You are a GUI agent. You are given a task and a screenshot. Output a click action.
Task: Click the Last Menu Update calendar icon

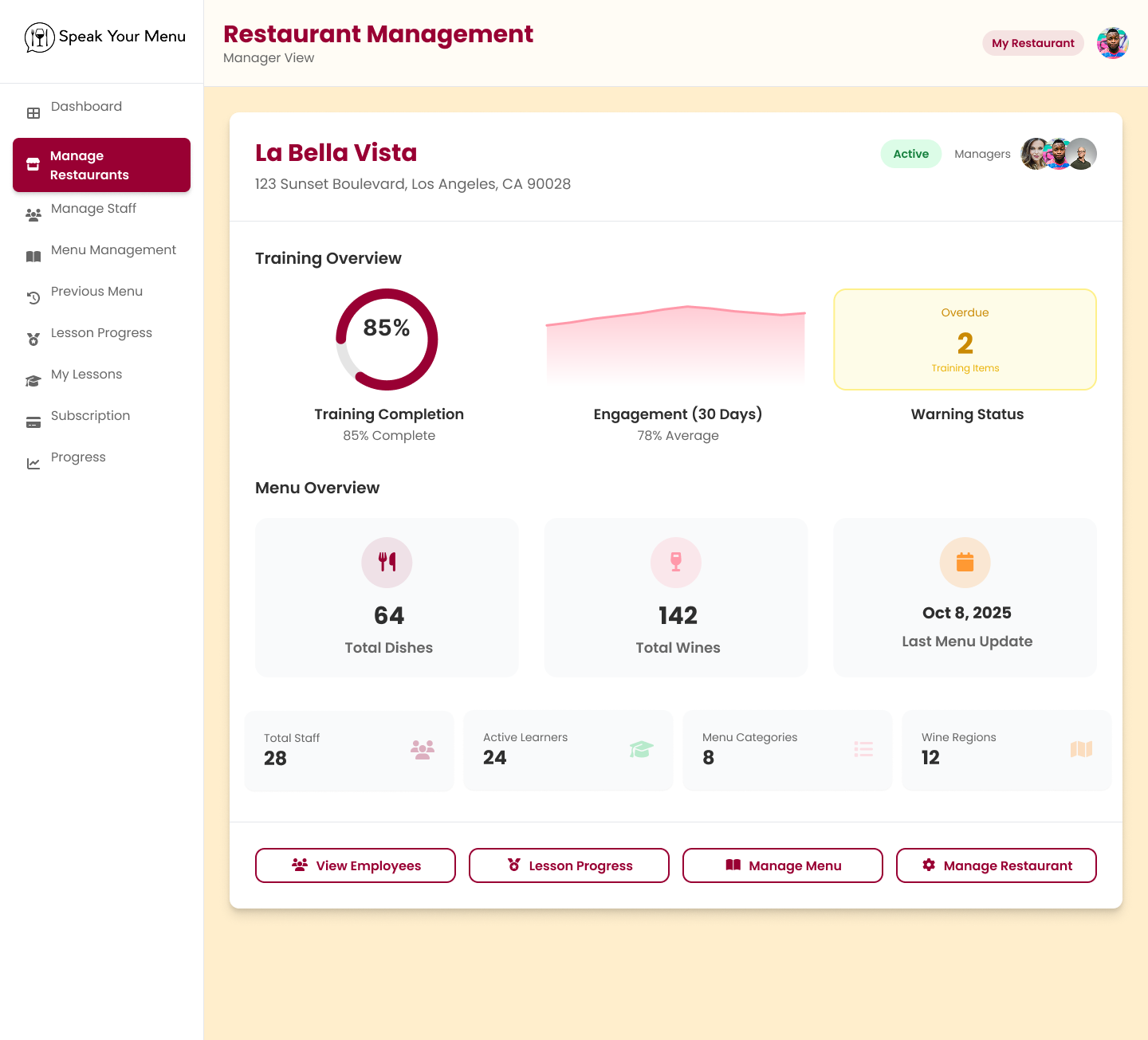pos(965,563)
